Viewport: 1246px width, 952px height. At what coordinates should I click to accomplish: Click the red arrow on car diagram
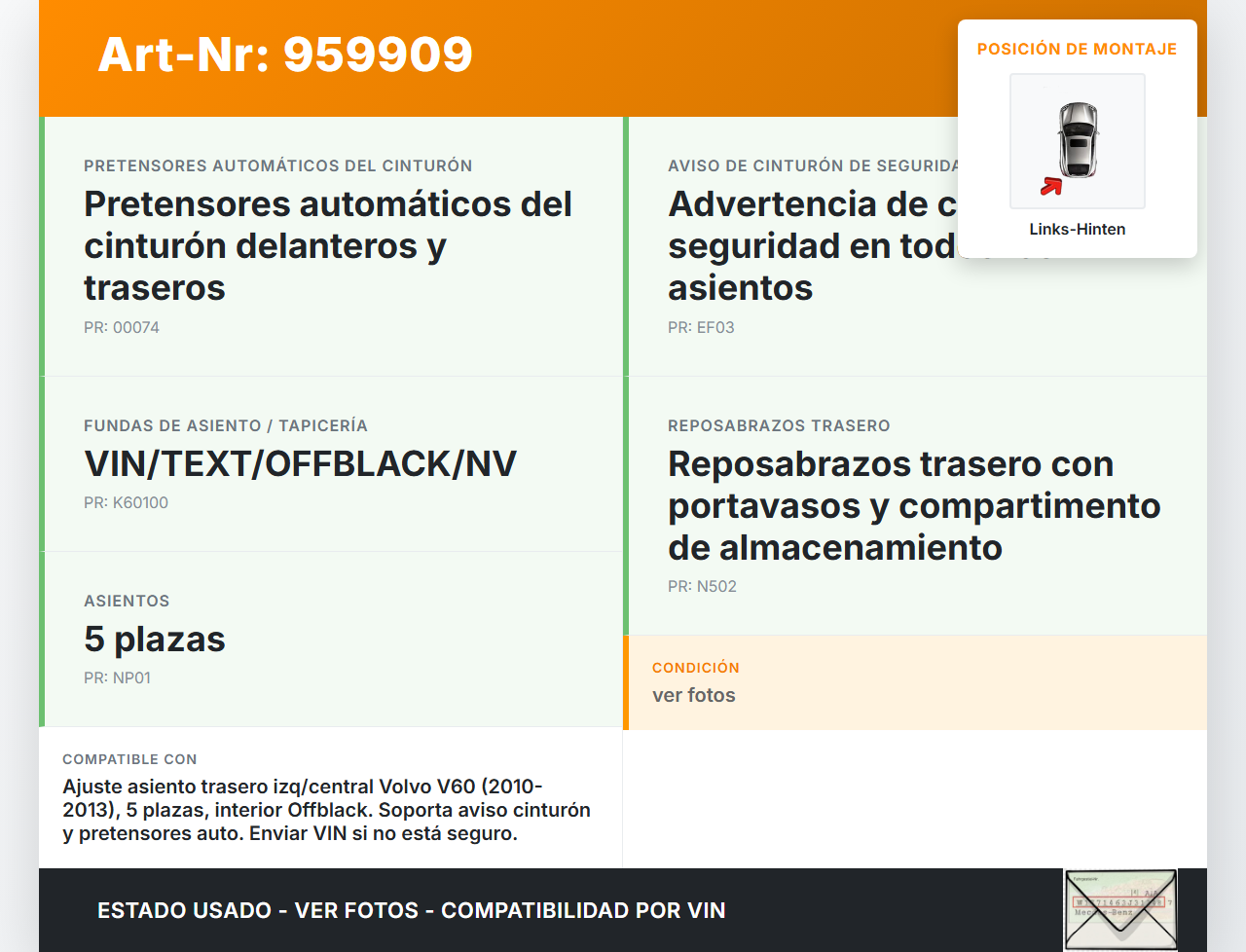coord(1050,186)
